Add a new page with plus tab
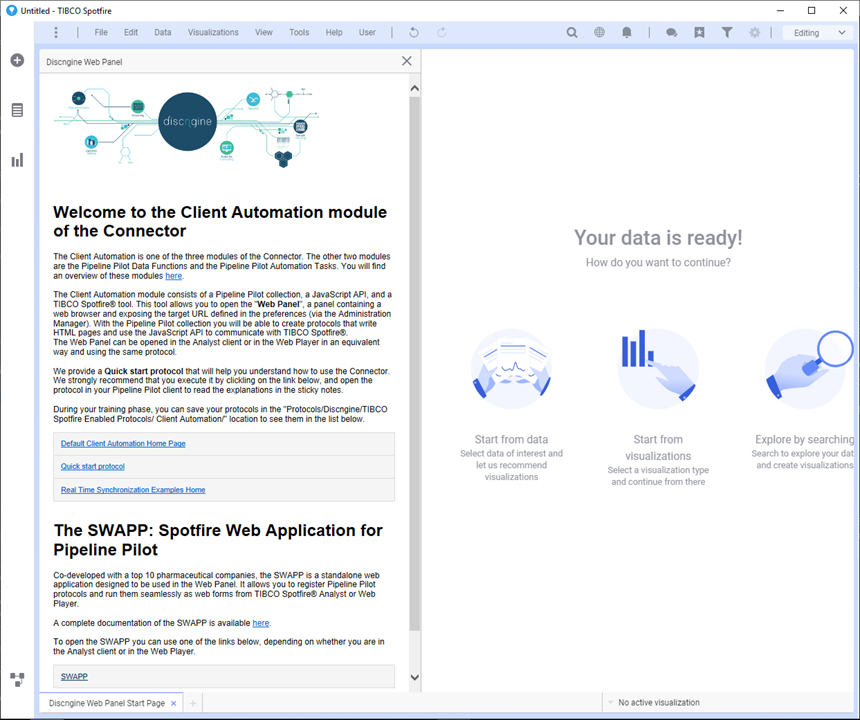Screen dimensions: 860x720 193,703
